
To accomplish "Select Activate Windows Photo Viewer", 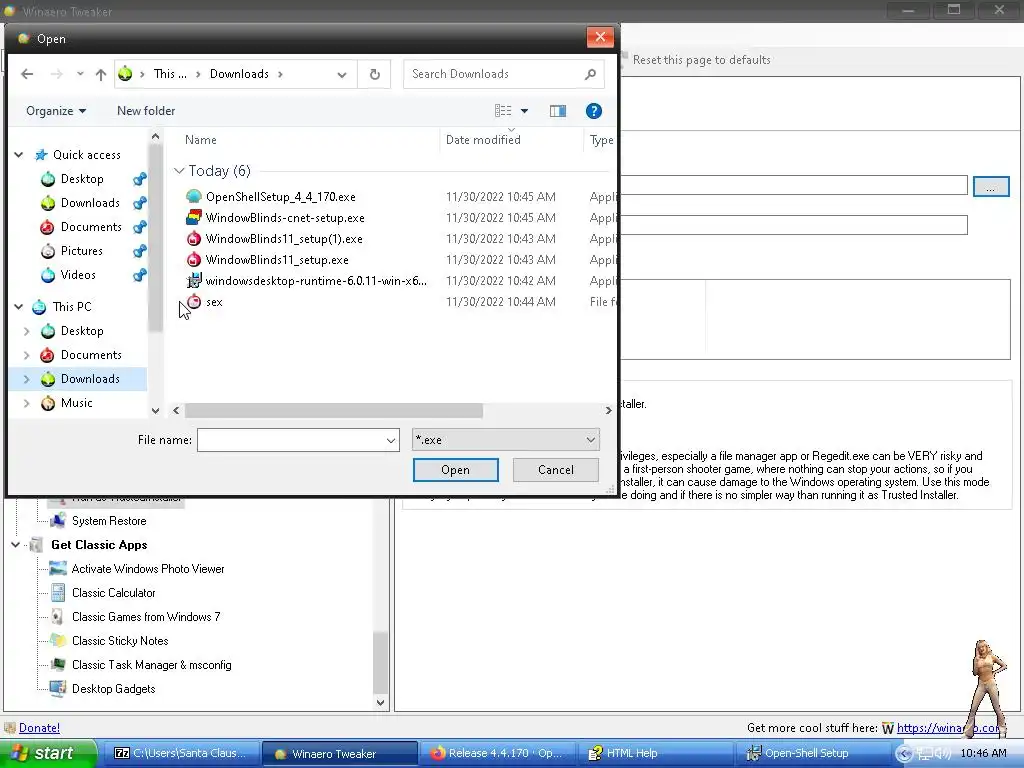I will 148,569.
